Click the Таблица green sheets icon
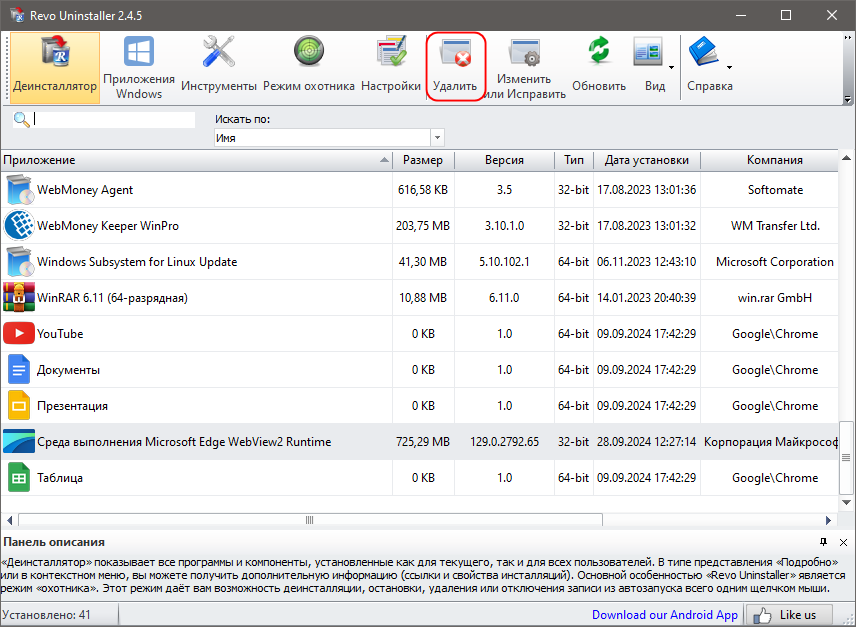856x627 pixels. tap(19, 477)
